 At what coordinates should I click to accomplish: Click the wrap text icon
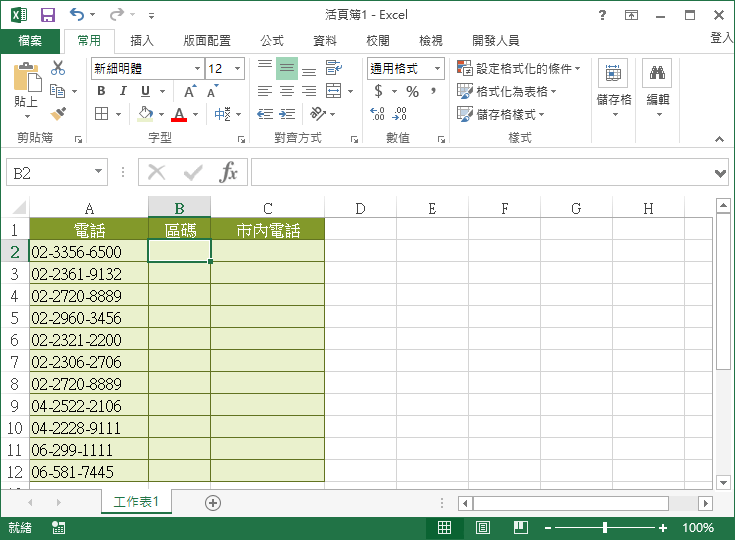click(334, 68)
